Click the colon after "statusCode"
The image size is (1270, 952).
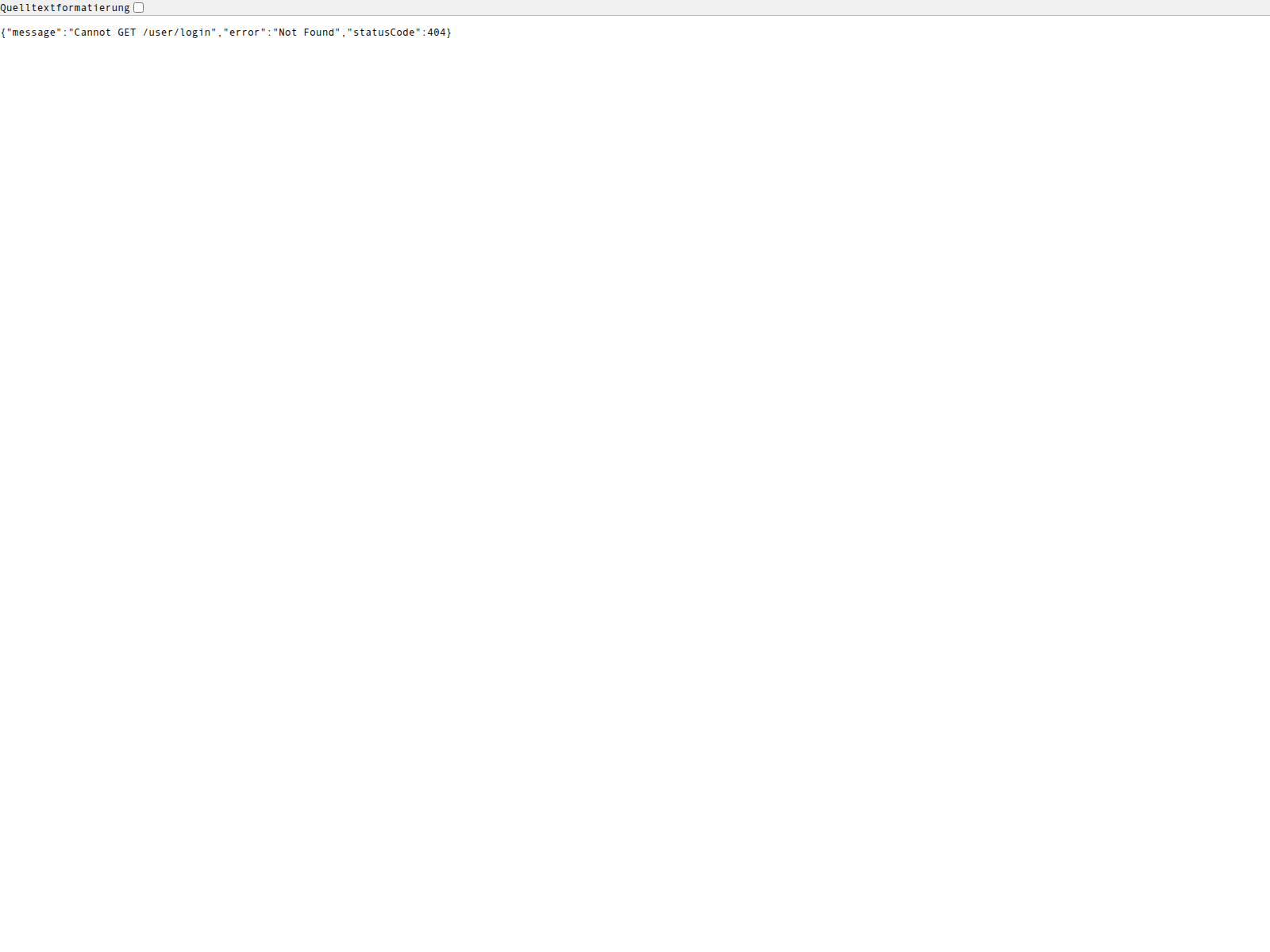click(x=424, y=33)
